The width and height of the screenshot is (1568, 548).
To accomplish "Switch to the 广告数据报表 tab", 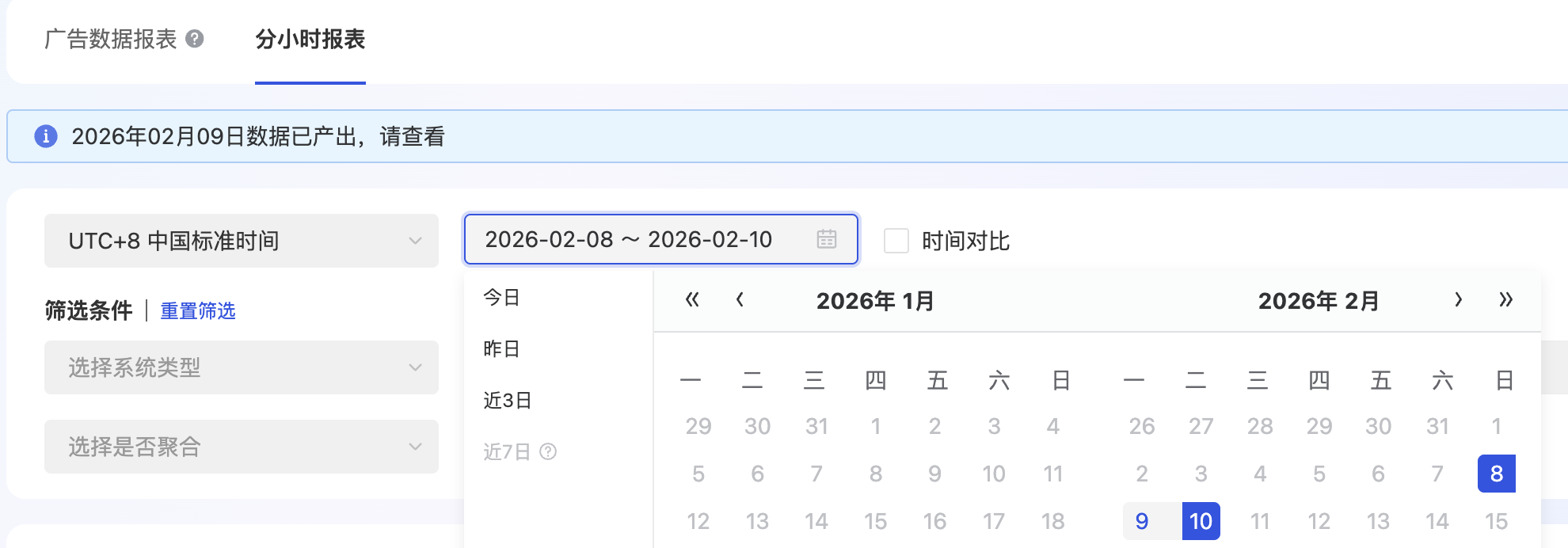I will click(111, 39).
